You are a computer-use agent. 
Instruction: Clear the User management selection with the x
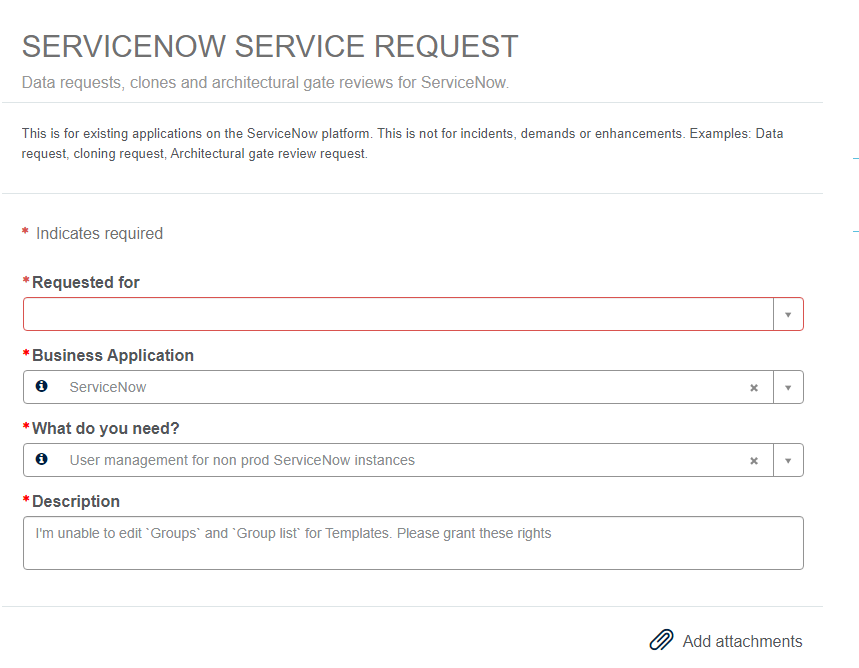click(754, 461)
